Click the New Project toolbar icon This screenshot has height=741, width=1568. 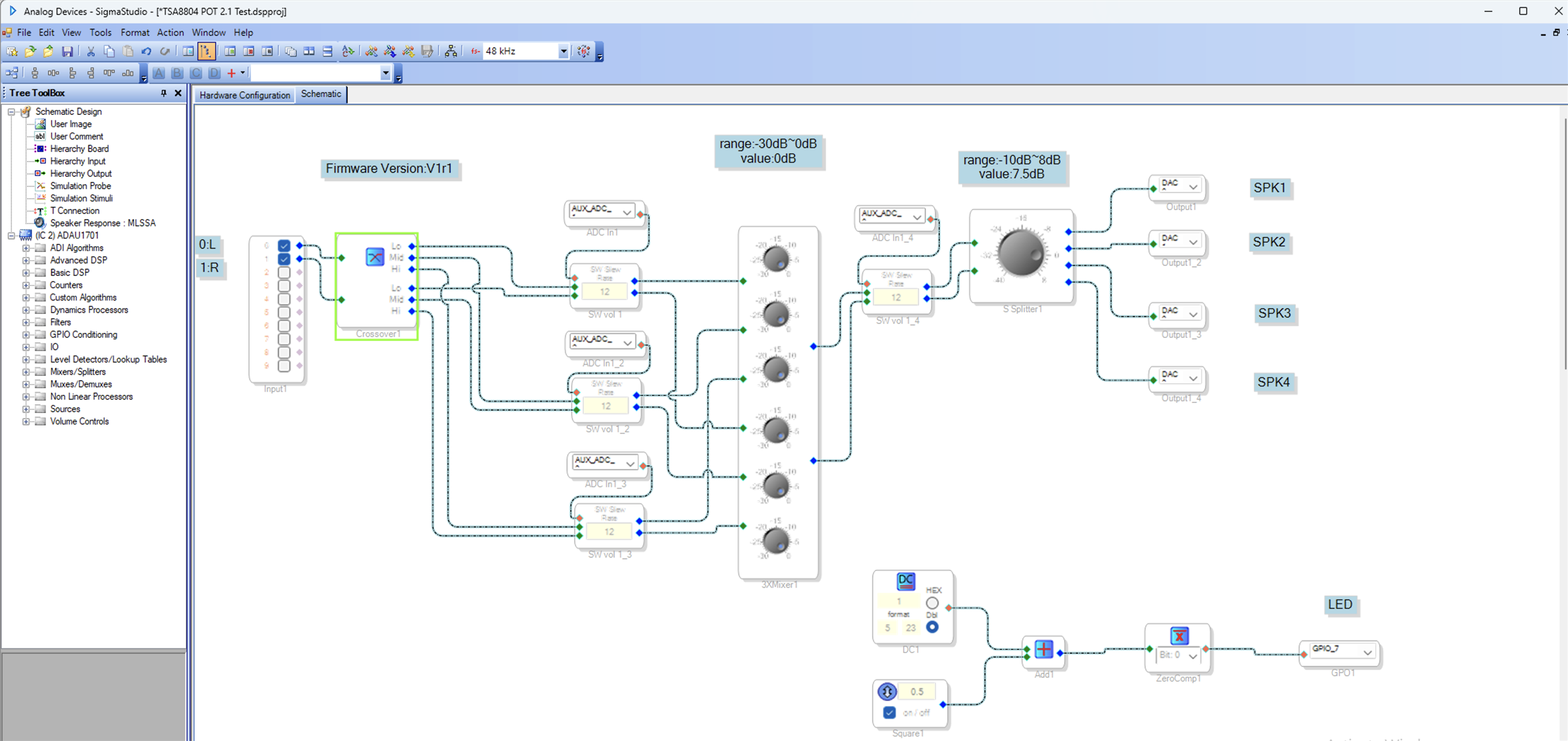pyautogui.click(x=11, y=51)
